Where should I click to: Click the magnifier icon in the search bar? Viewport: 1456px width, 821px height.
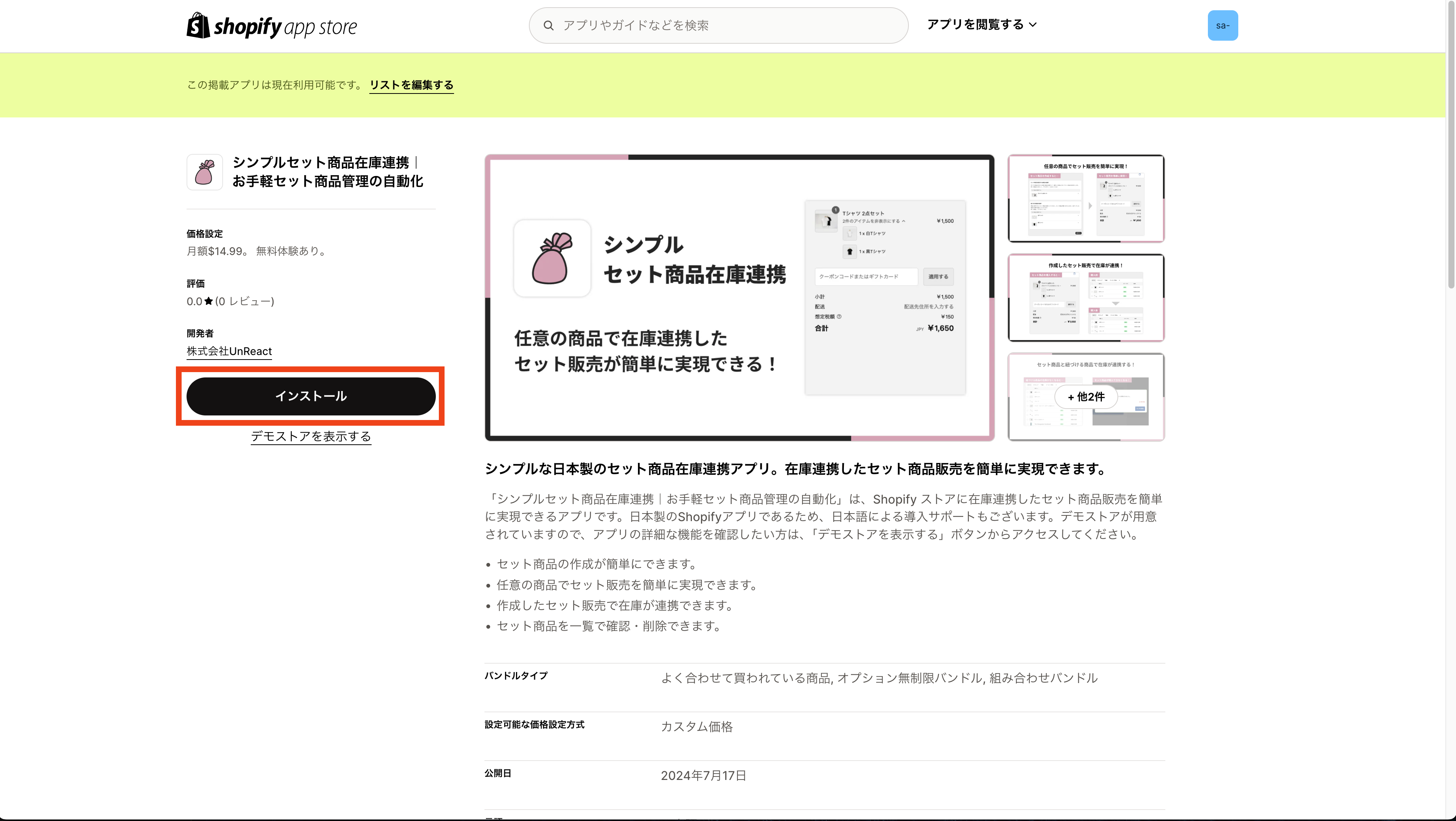click(x=548, y=25)
